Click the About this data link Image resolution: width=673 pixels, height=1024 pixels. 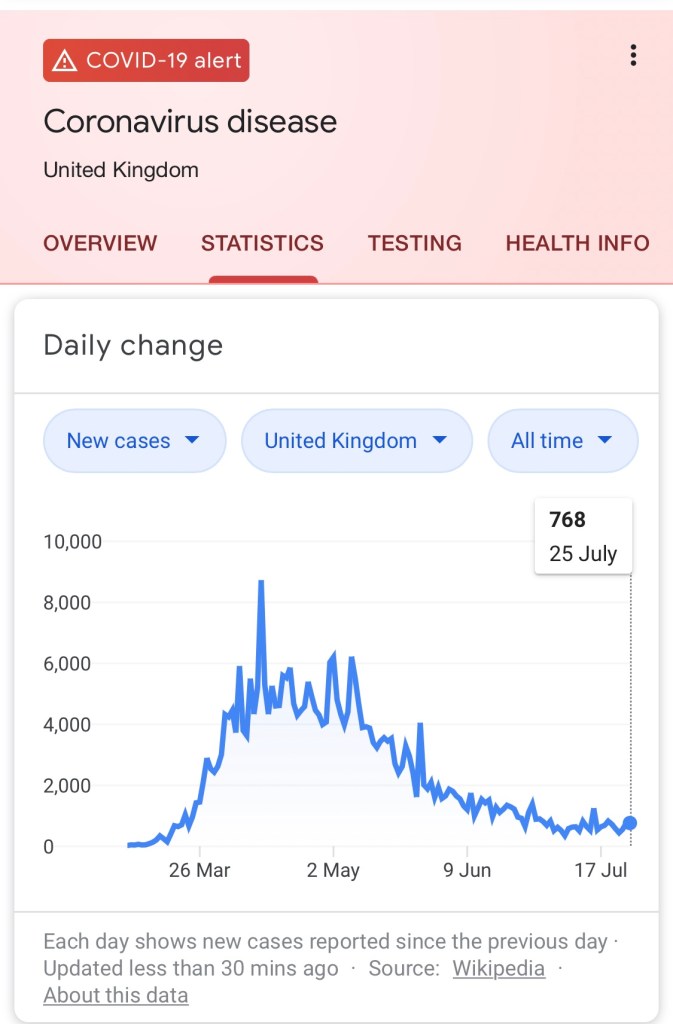115,995
